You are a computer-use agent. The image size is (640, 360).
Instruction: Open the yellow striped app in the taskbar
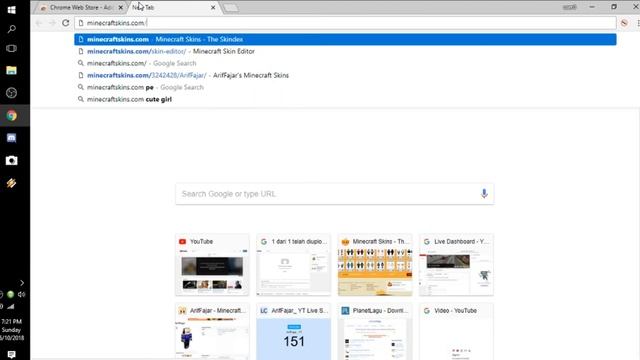11,183
